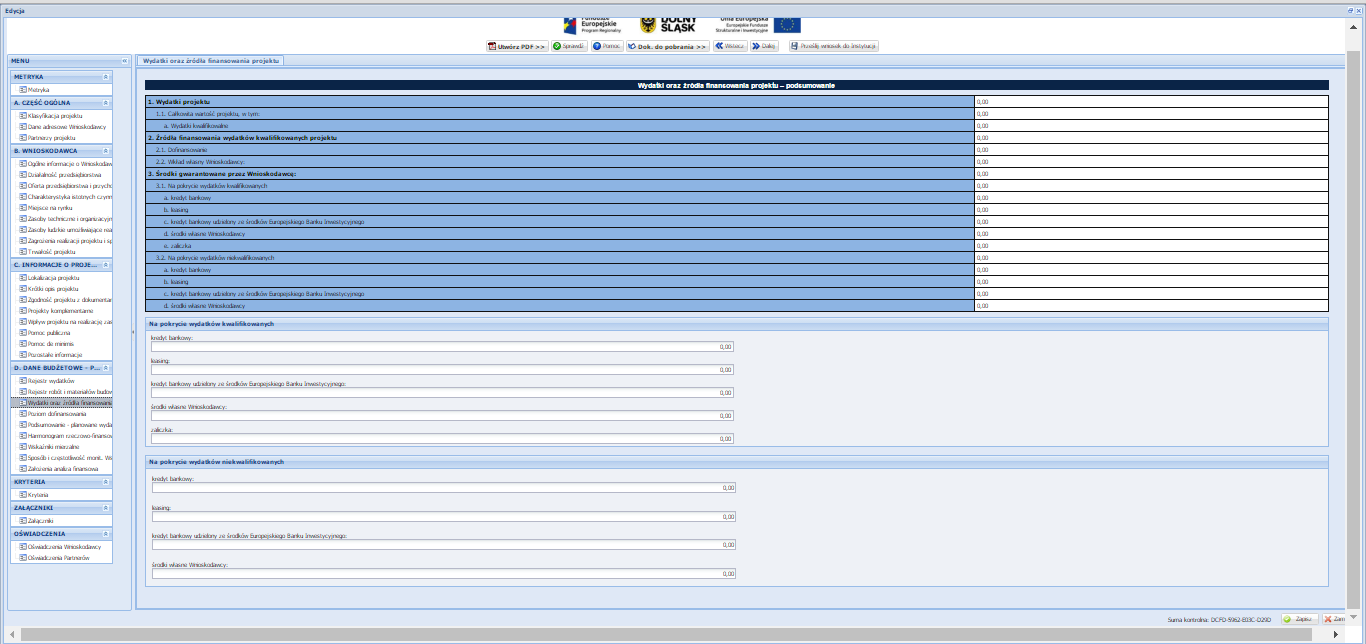The width and height of the screenshot is (1366, 644).
Task: Click środki własne field under wydatków niekwalifikowanych
Action: [x=443, y=574]
